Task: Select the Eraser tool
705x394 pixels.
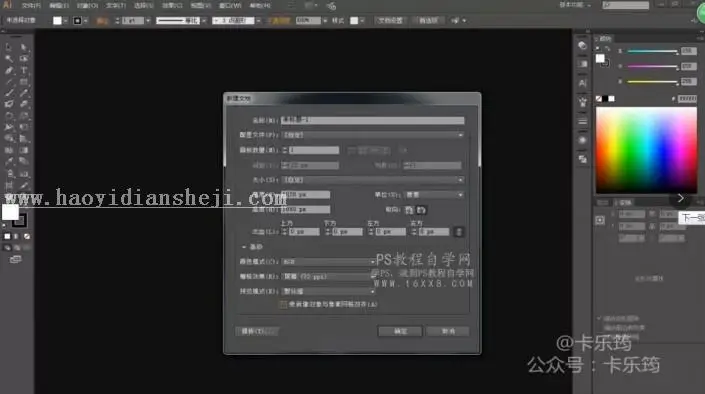Action: 24,104
